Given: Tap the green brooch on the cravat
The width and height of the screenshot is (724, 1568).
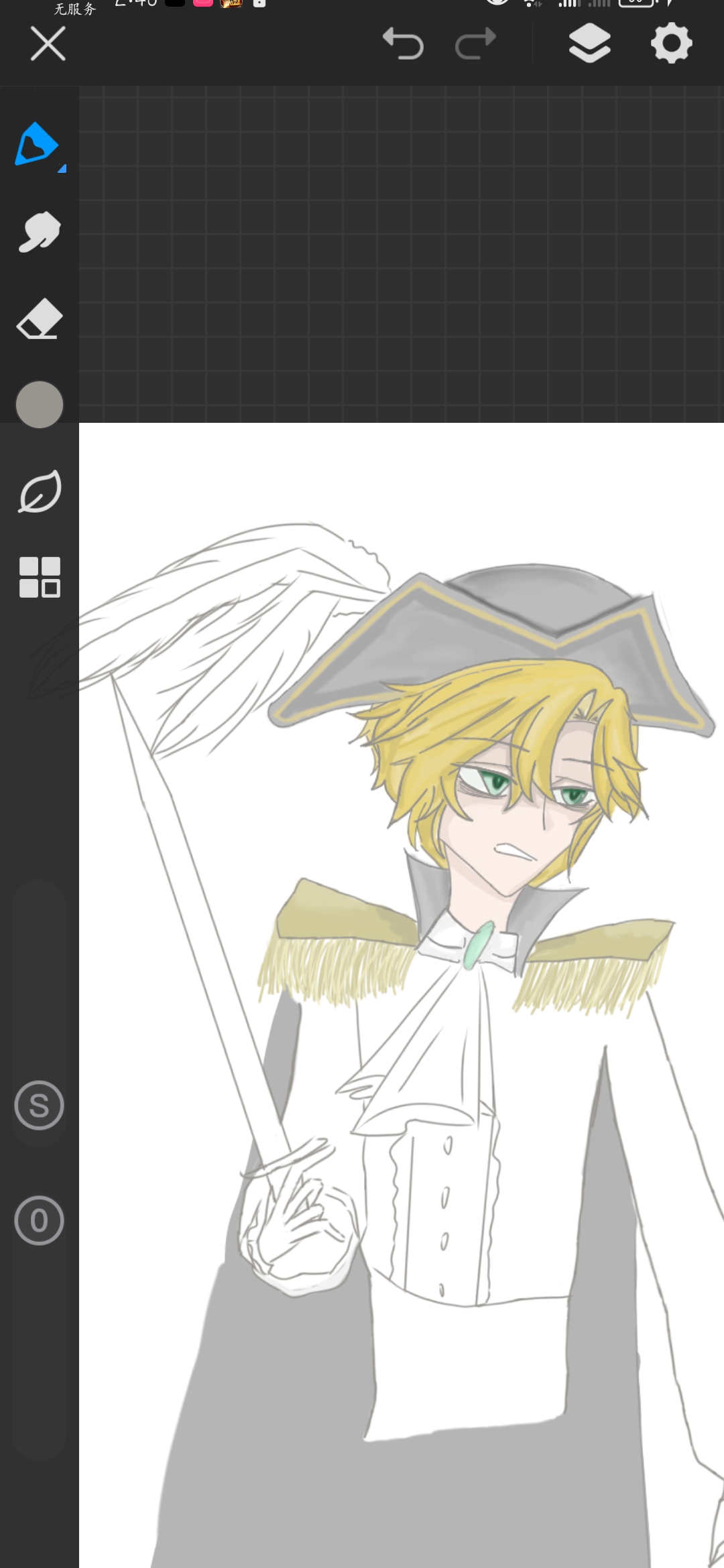Looking at the screenshot, I should pos(479,945).
